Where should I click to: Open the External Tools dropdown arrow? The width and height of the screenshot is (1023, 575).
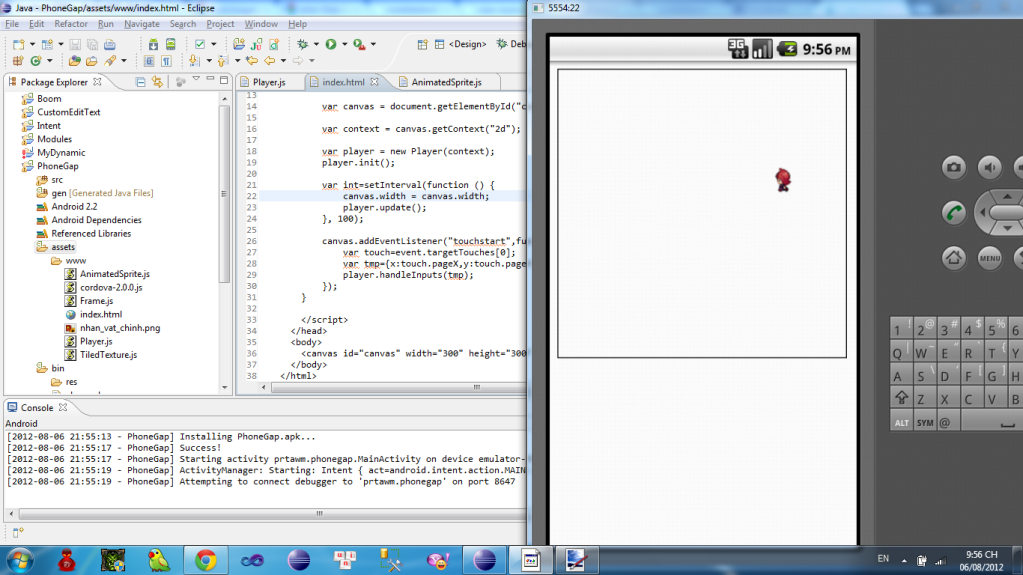[x=373, y=44]
